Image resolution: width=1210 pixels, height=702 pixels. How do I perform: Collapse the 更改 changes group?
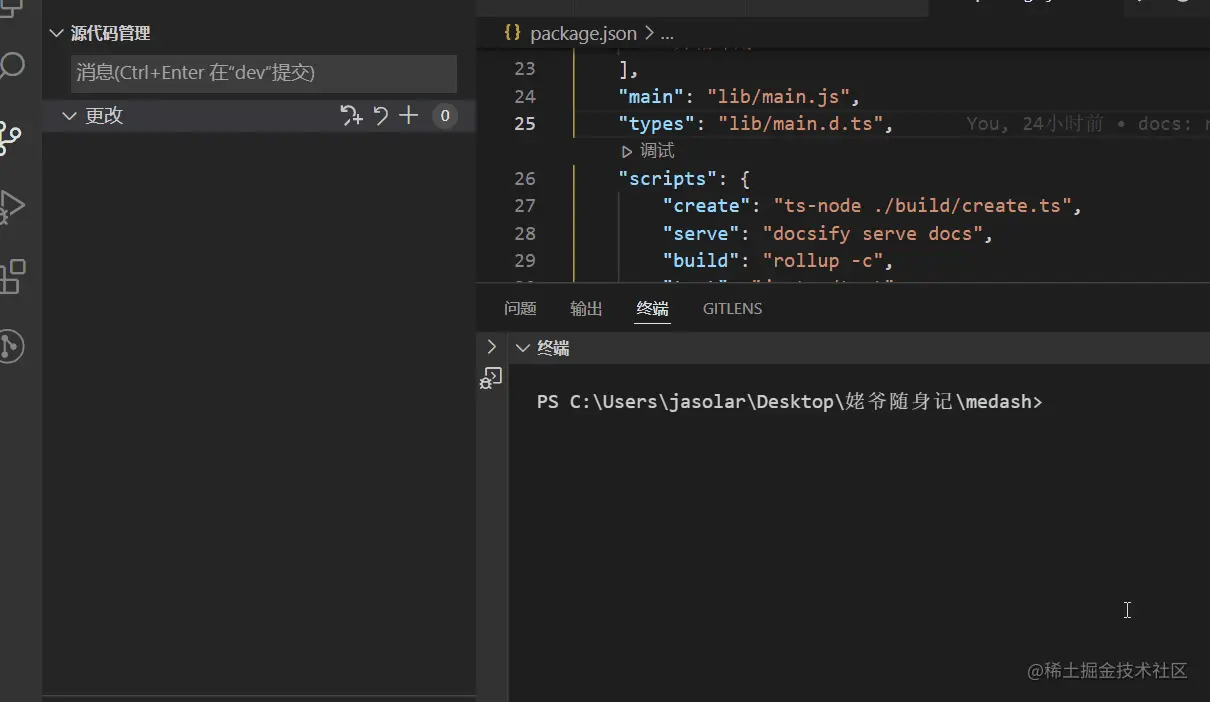[x=69, y=116]
